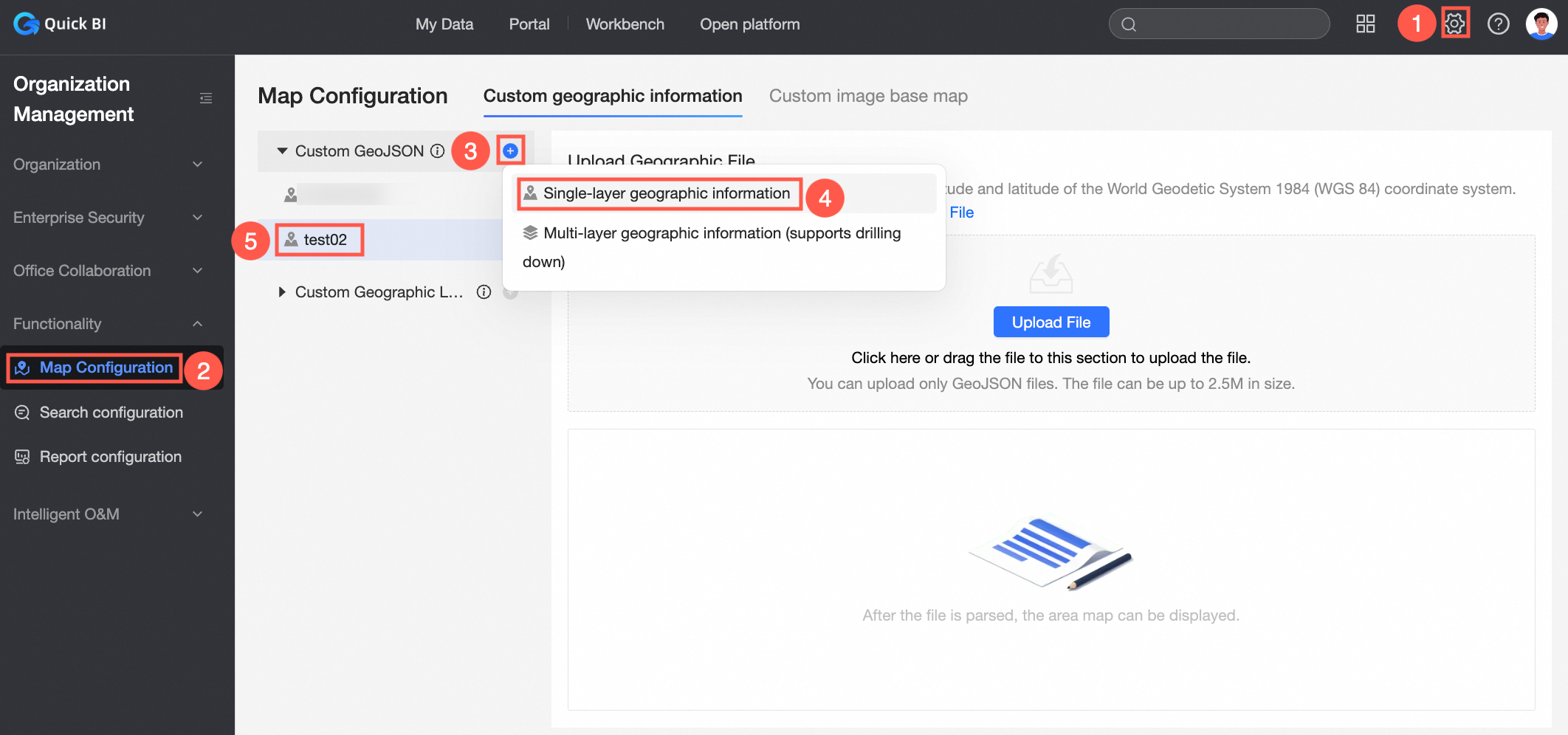Click the Custom Geographic L... info icon
The height and width of the screenshot is (735, 1568).
(484, 291)
